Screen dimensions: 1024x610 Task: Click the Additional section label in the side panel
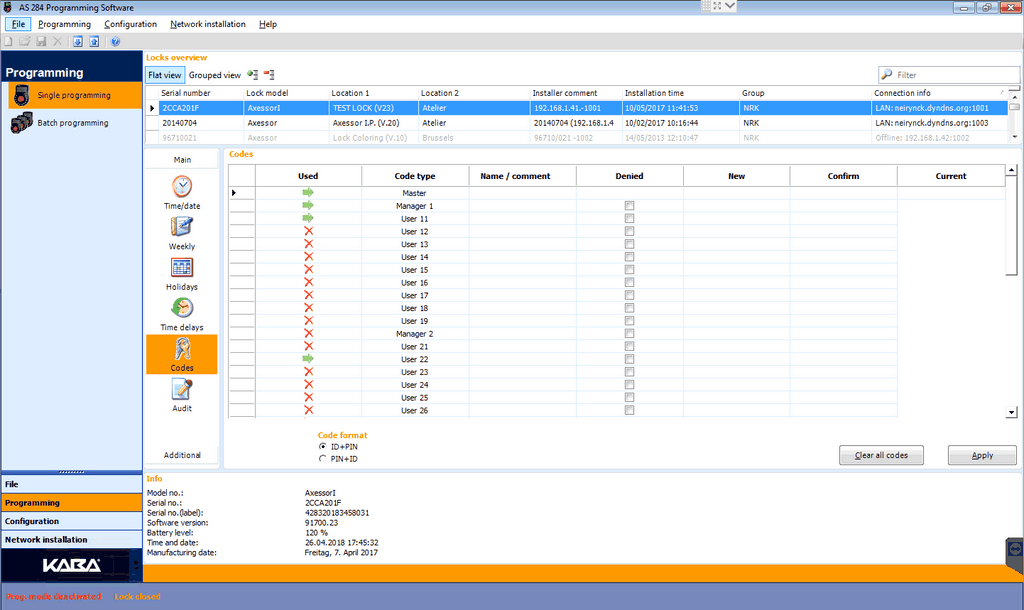[x=182, y=455]
